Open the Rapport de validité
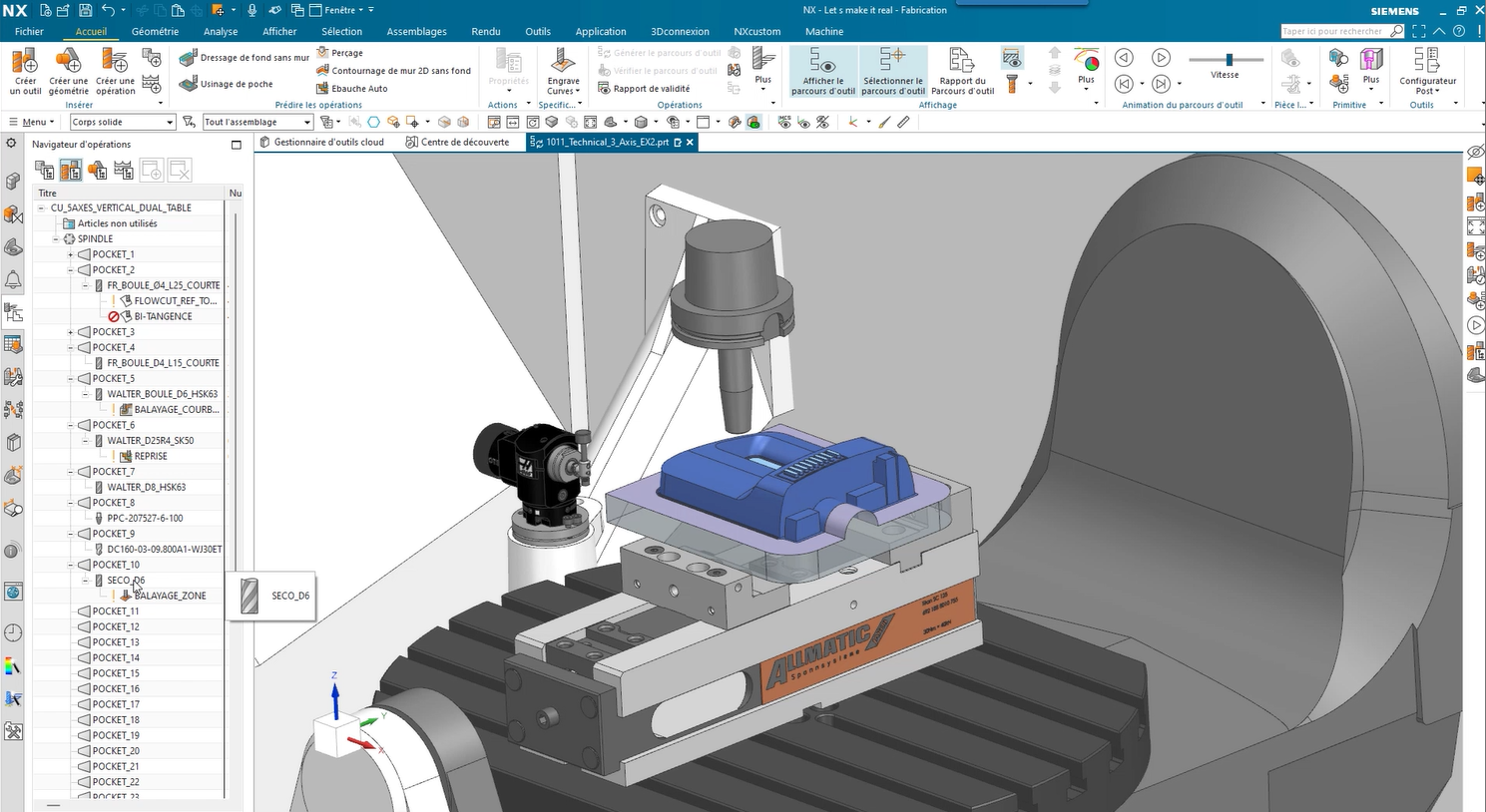Image resolution: width=1486 pixels, height=812 pixels. [644, 89]
